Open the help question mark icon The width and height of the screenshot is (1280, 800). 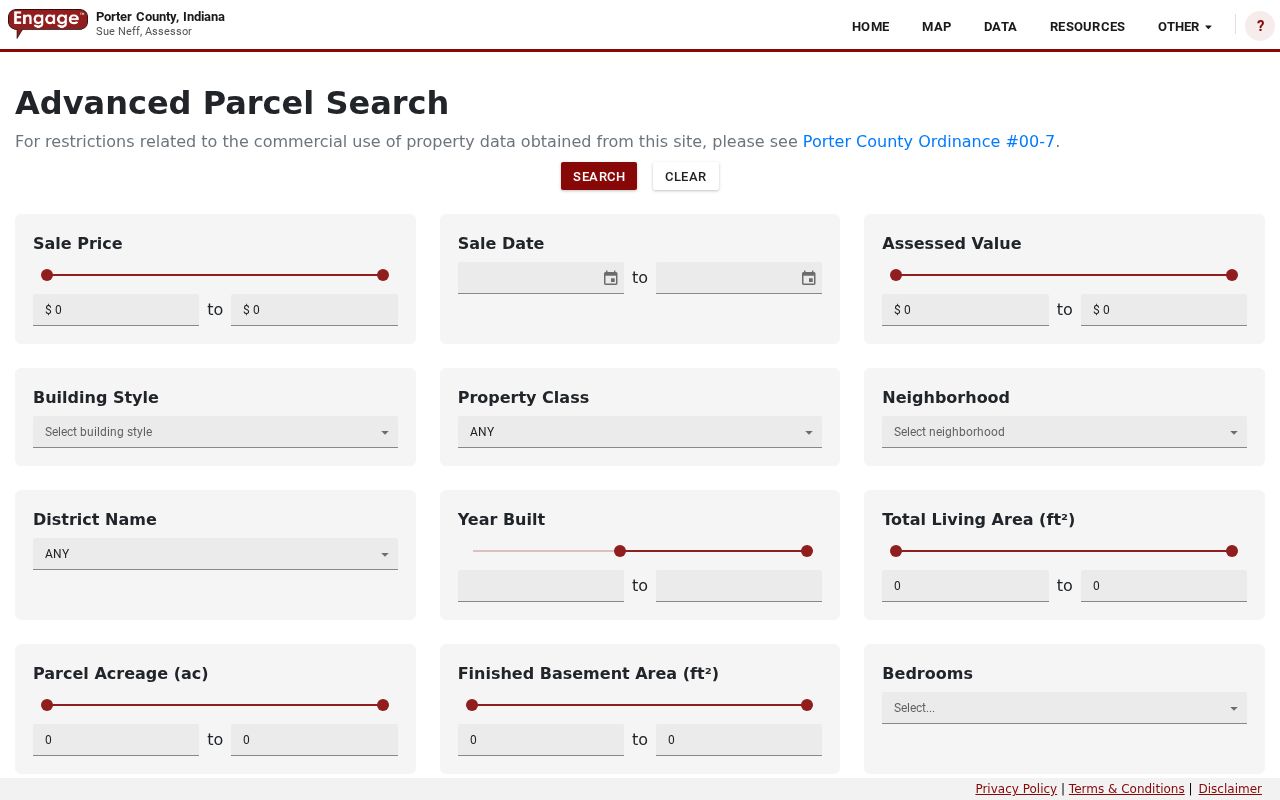pos(1260,26)
